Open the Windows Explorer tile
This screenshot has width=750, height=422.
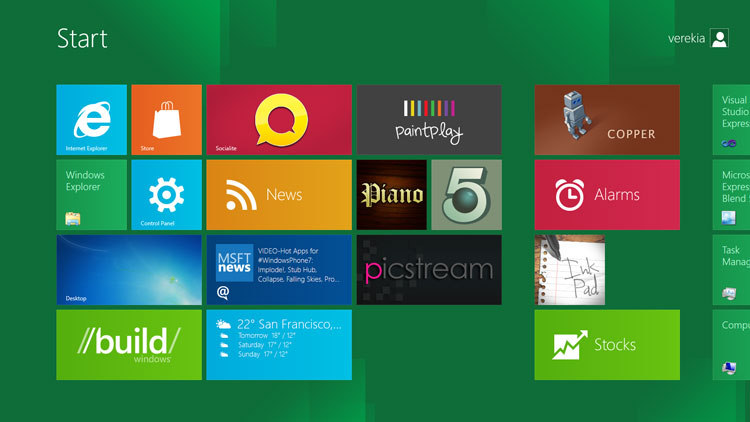click(91, 195)
